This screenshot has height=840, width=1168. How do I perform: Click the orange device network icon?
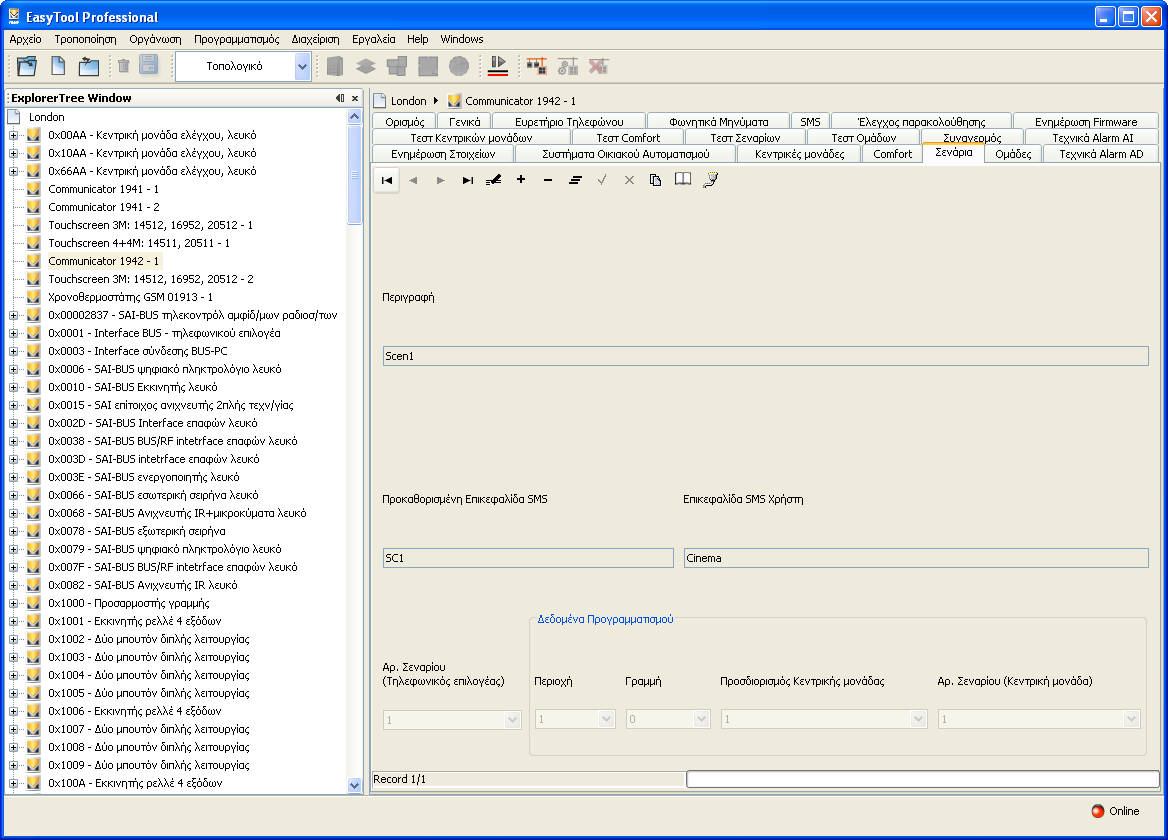coord(536,66)
